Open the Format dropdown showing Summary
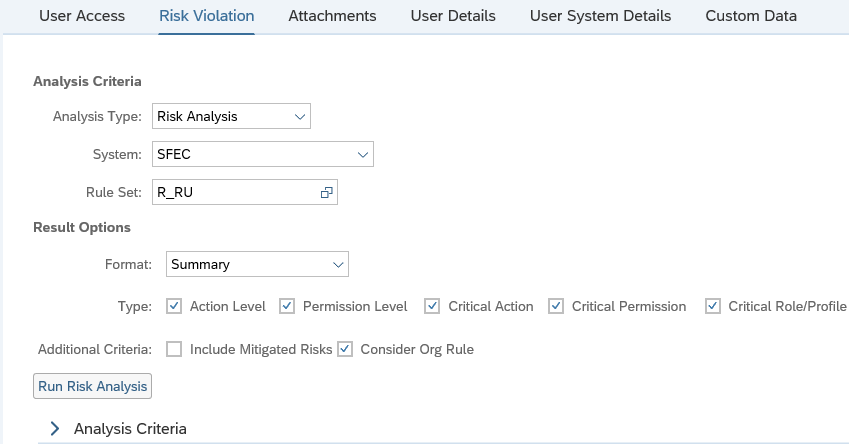Viewport: 849px width, 444px height. (x=336, y=264)
